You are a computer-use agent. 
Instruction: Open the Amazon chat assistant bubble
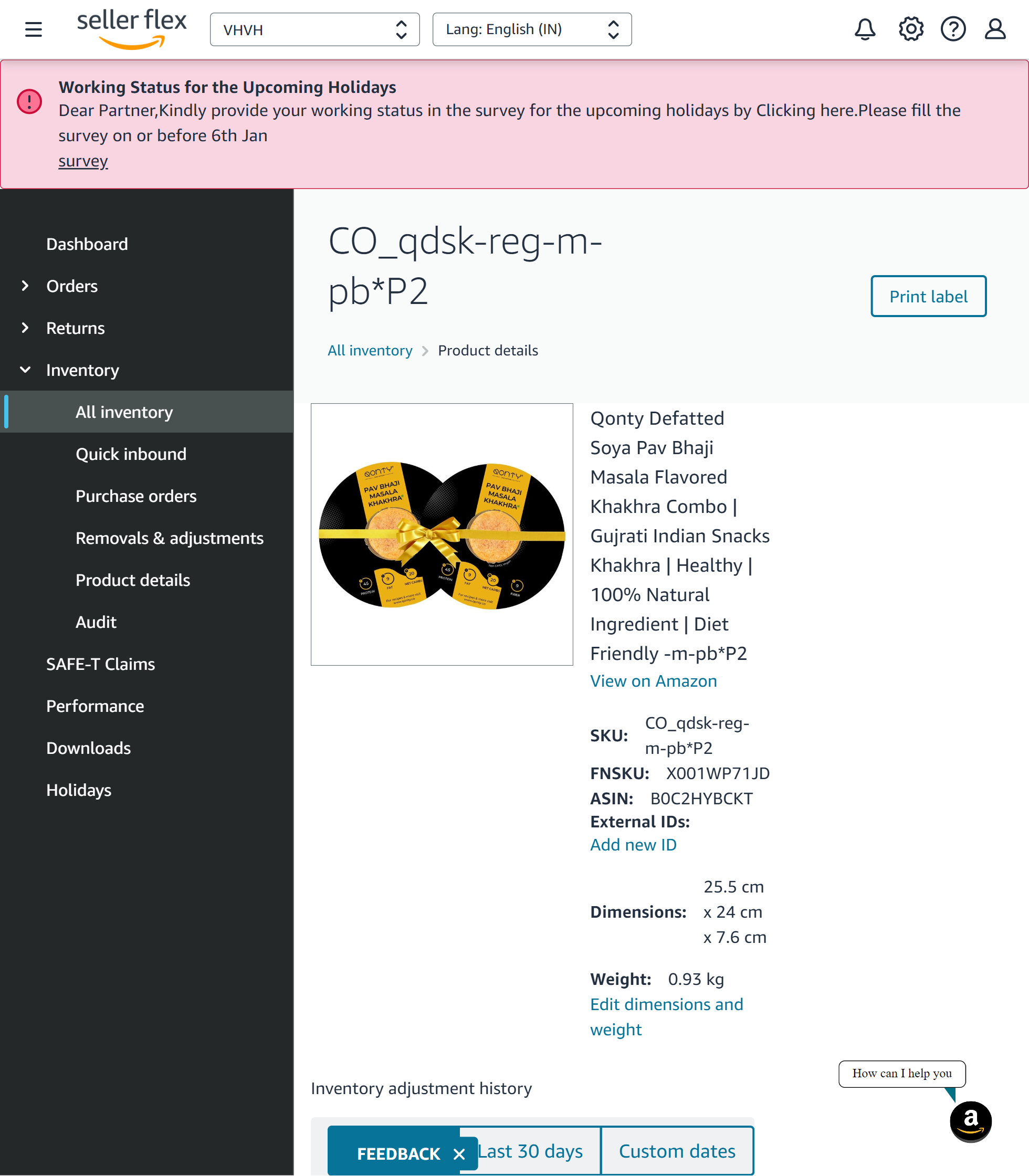click(x=970, y=1121)
